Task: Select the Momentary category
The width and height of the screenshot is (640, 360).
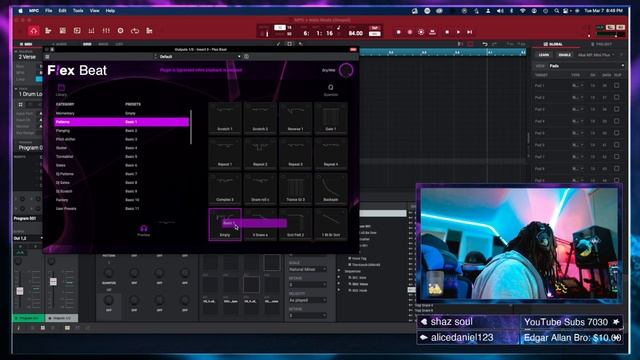Action: tap(65, 113)
